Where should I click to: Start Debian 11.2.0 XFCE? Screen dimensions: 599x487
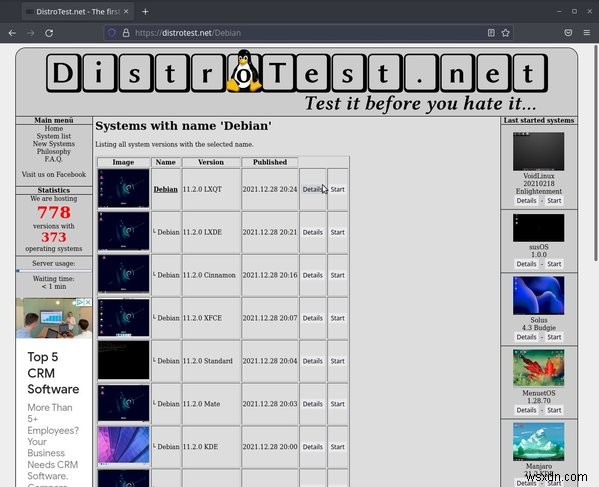click(x=338, y=318)
